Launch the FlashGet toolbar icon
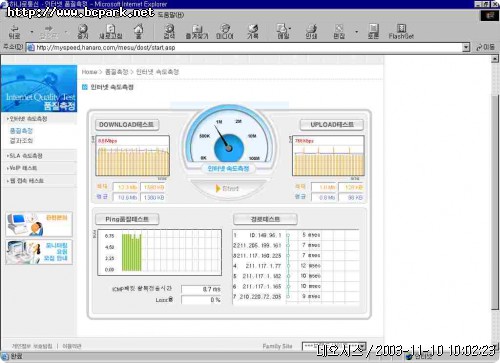This screenshot has height=363, width=500. point(401,32)
